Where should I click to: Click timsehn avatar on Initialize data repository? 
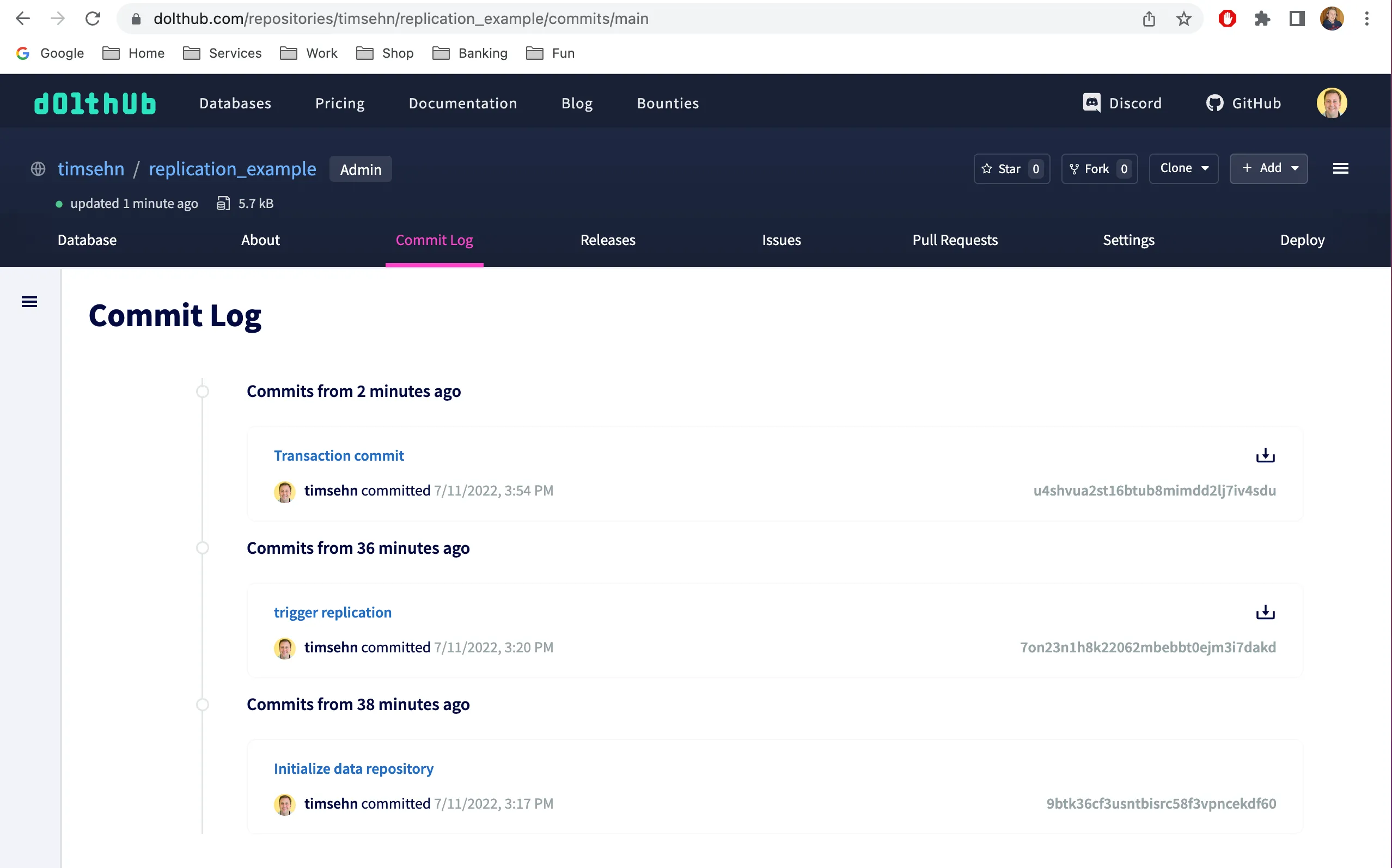coord(284,804)
